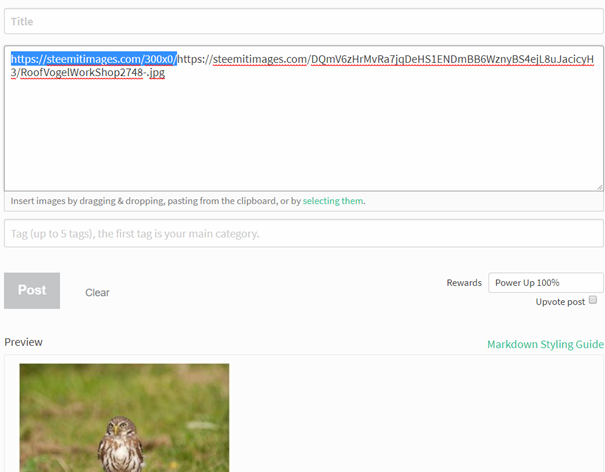Click the highlighted steemitimages.com/300x0/ text

pos(94,59)
